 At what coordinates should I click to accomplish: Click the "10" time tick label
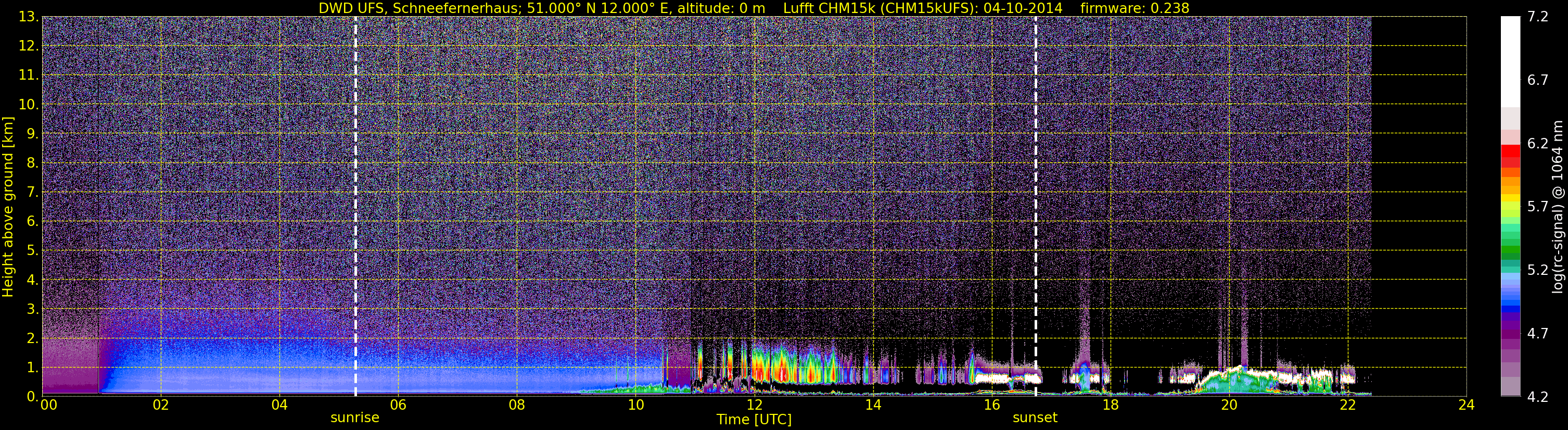pos(635,405)
